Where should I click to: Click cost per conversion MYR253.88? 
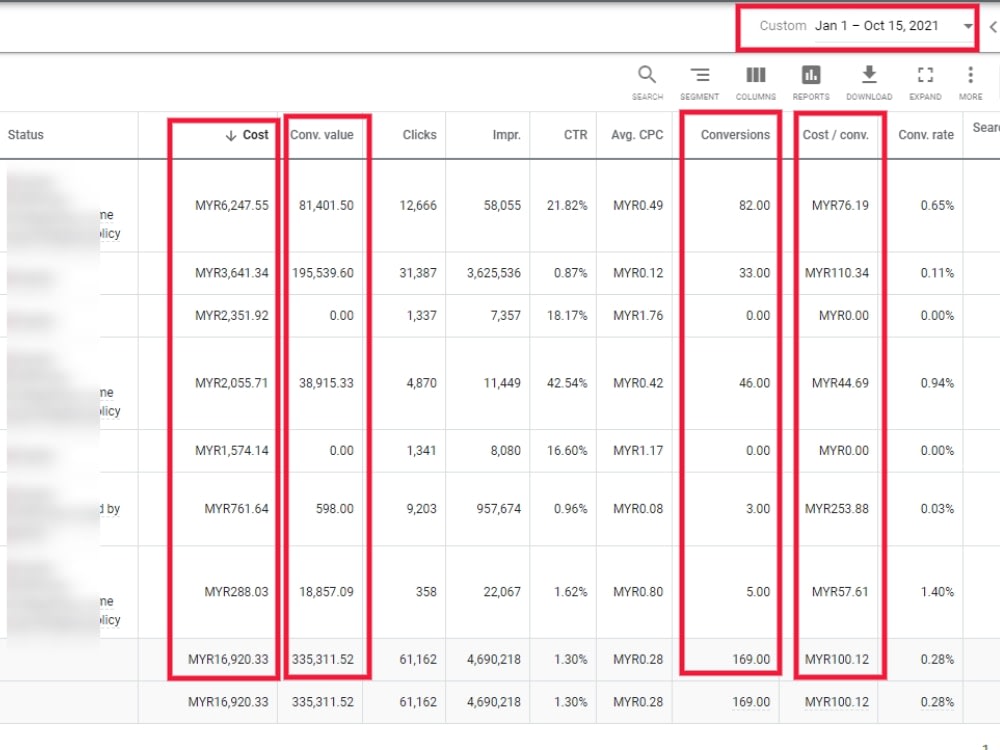tap(837, 509)
